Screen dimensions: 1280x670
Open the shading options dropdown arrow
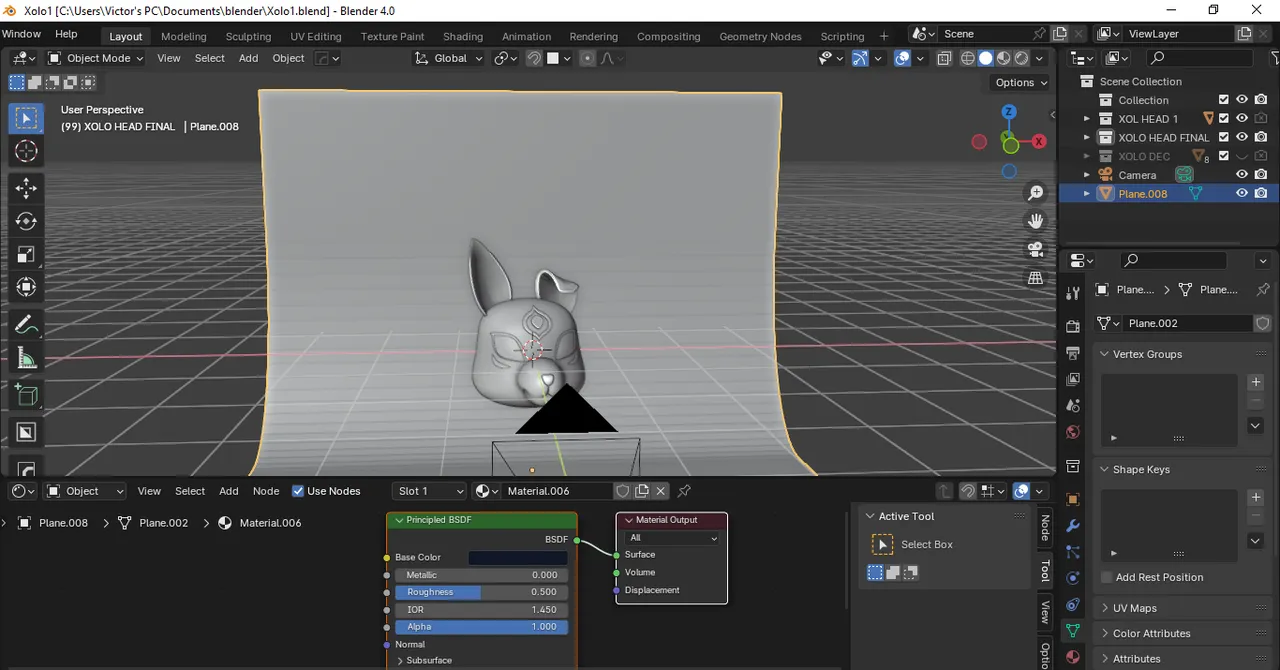1041,58
